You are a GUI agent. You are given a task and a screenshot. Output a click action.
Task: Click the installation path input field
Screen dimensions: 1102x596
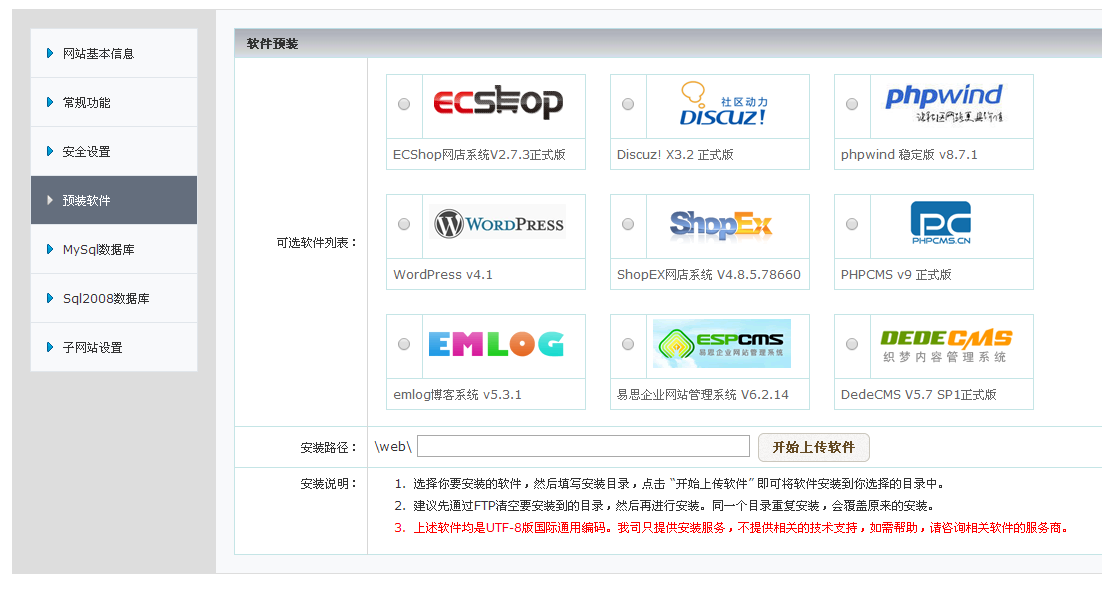pos(583,445)
